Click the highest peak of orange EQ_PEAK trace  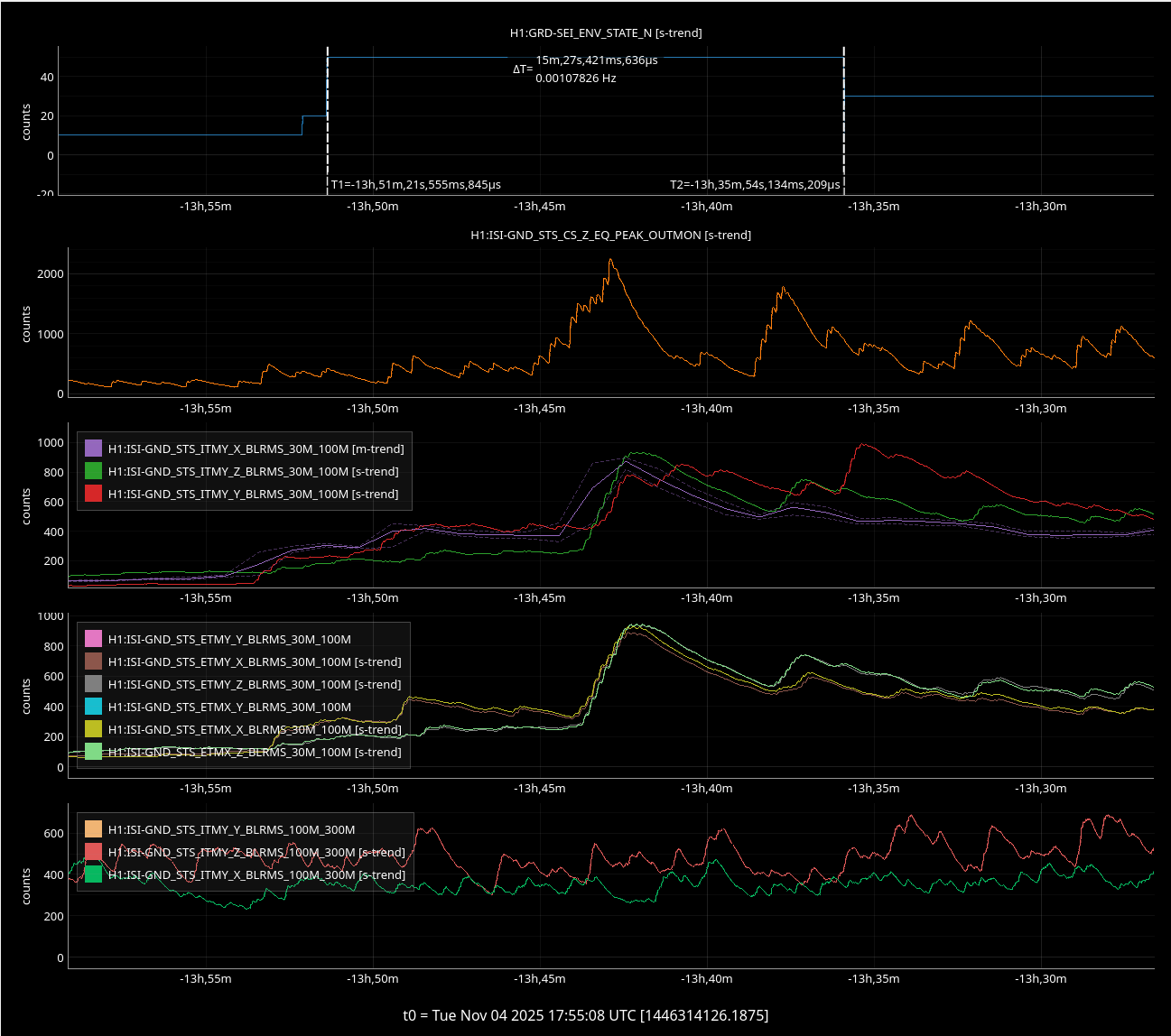tap(610, 261)
